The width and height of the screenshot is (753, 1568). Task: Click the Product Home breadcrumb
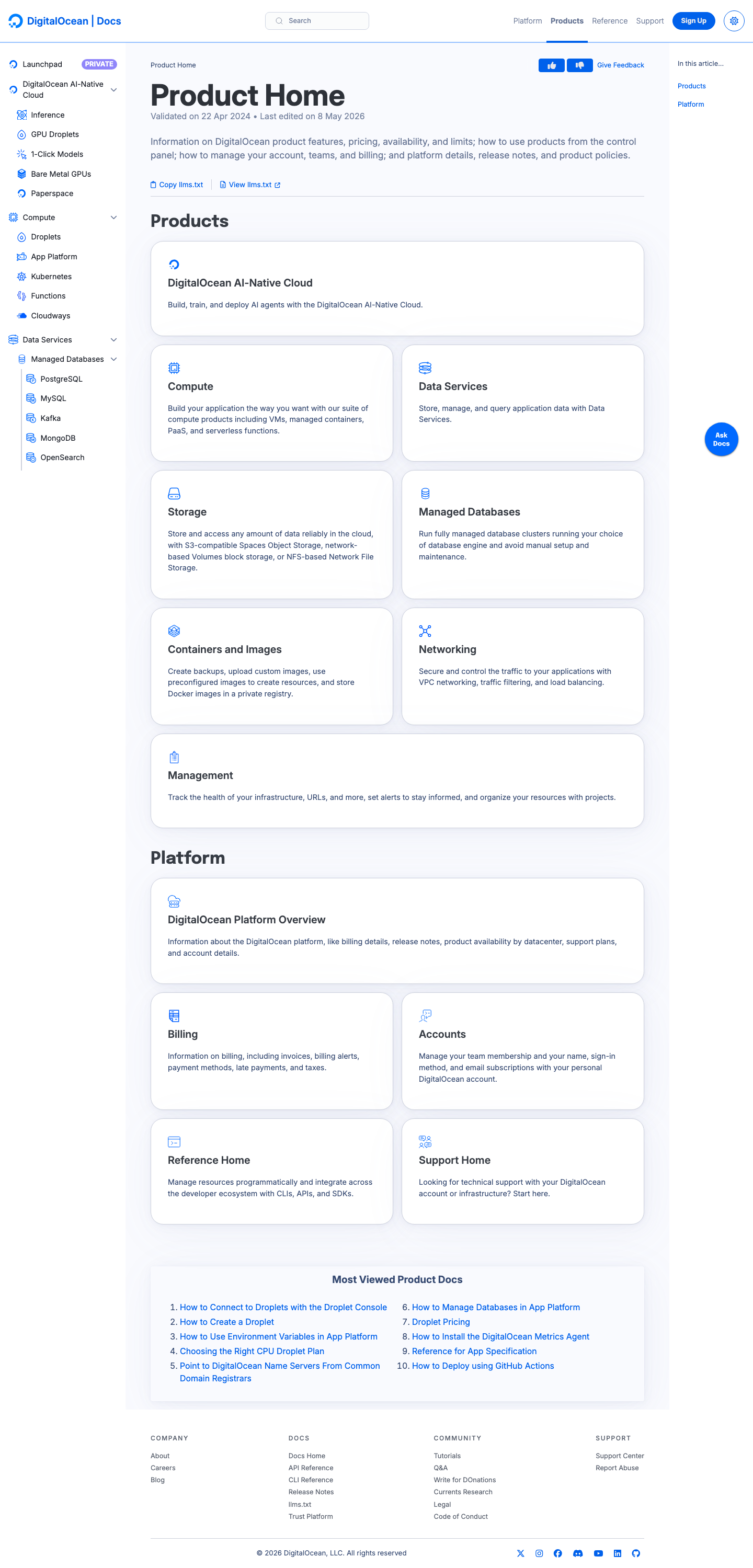click(x=173, y=65)
